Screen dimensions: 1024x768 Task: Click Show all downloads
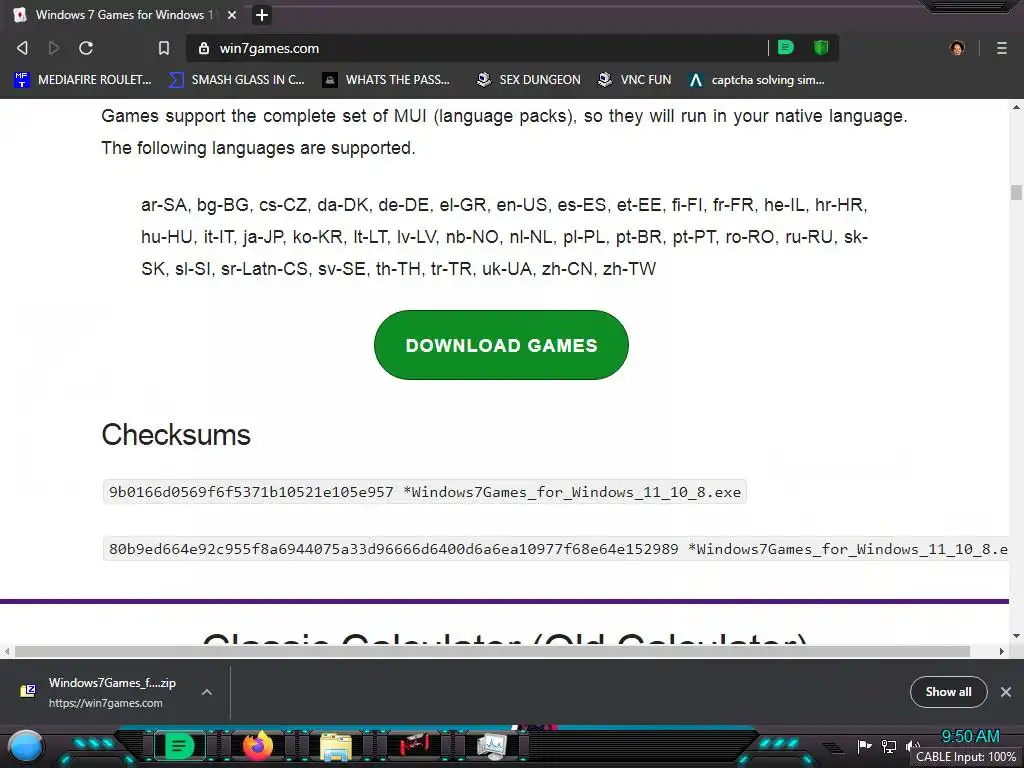click(948, 692)
